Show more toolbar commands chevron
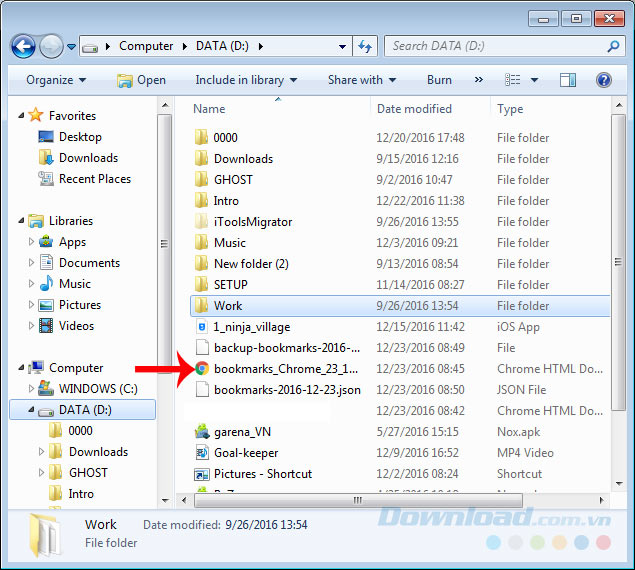635x570 pixels. (479, 80)
